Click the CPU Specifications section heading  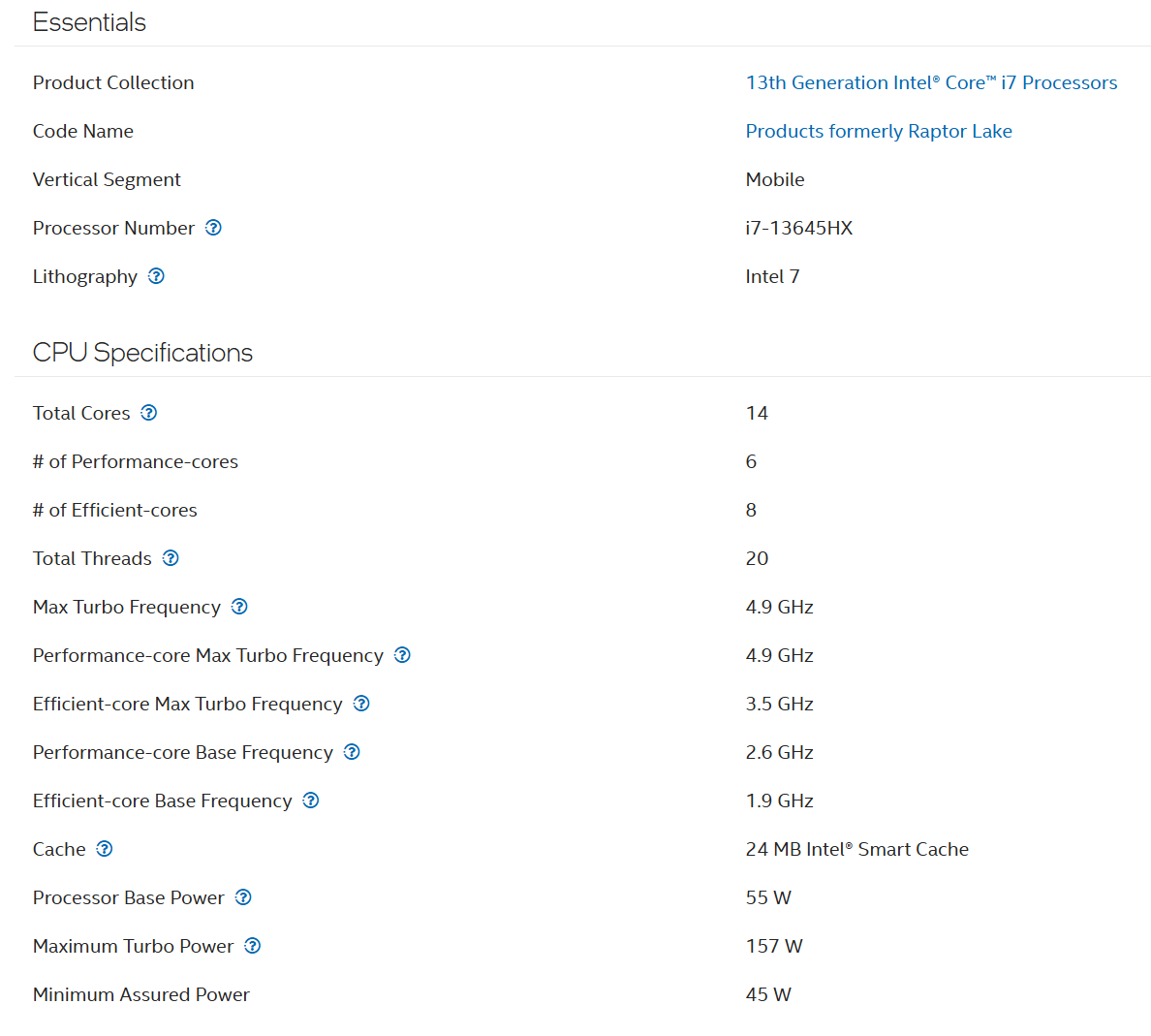point(142,353)
